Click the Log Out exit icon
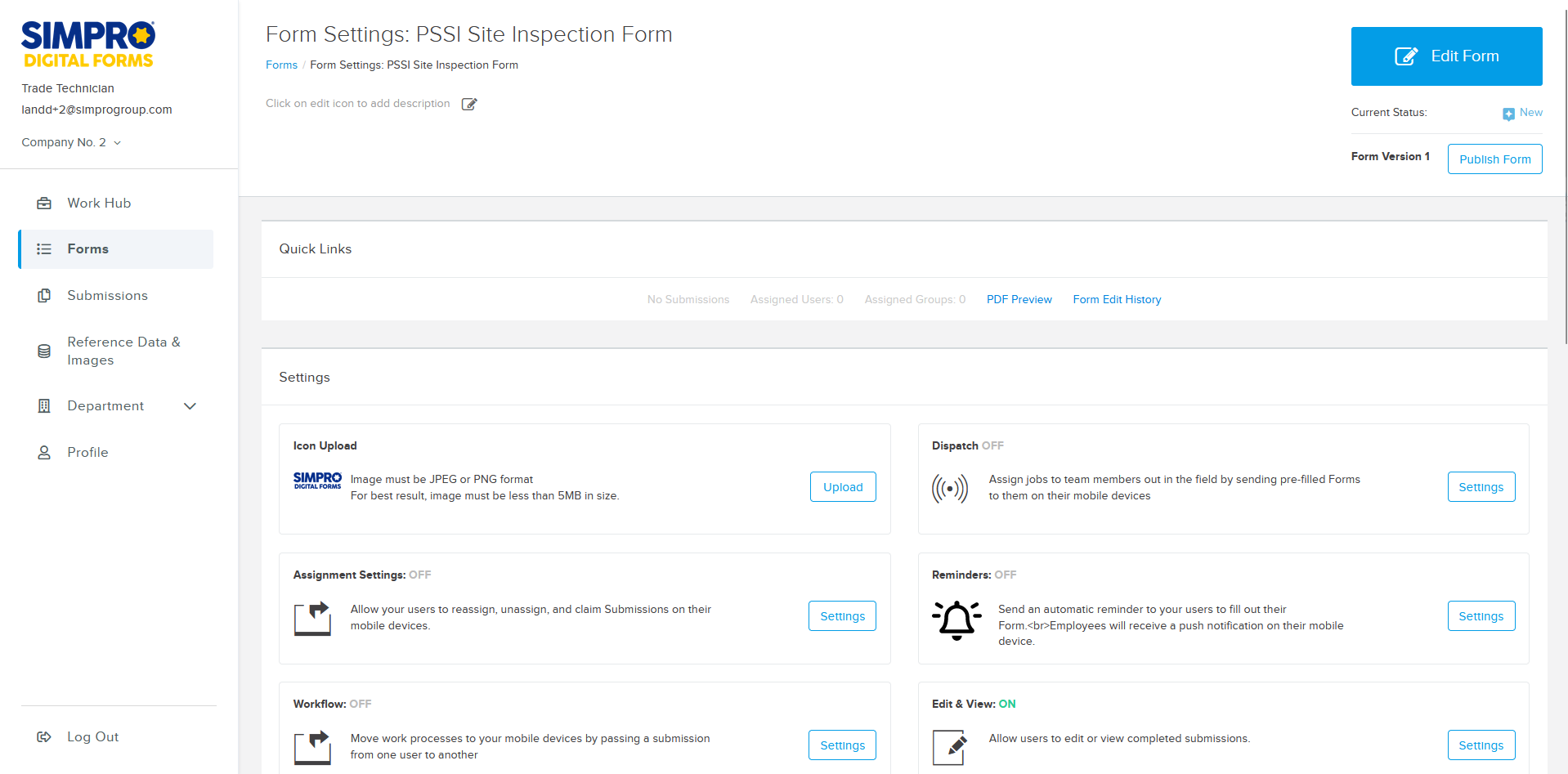 point(43,736)
